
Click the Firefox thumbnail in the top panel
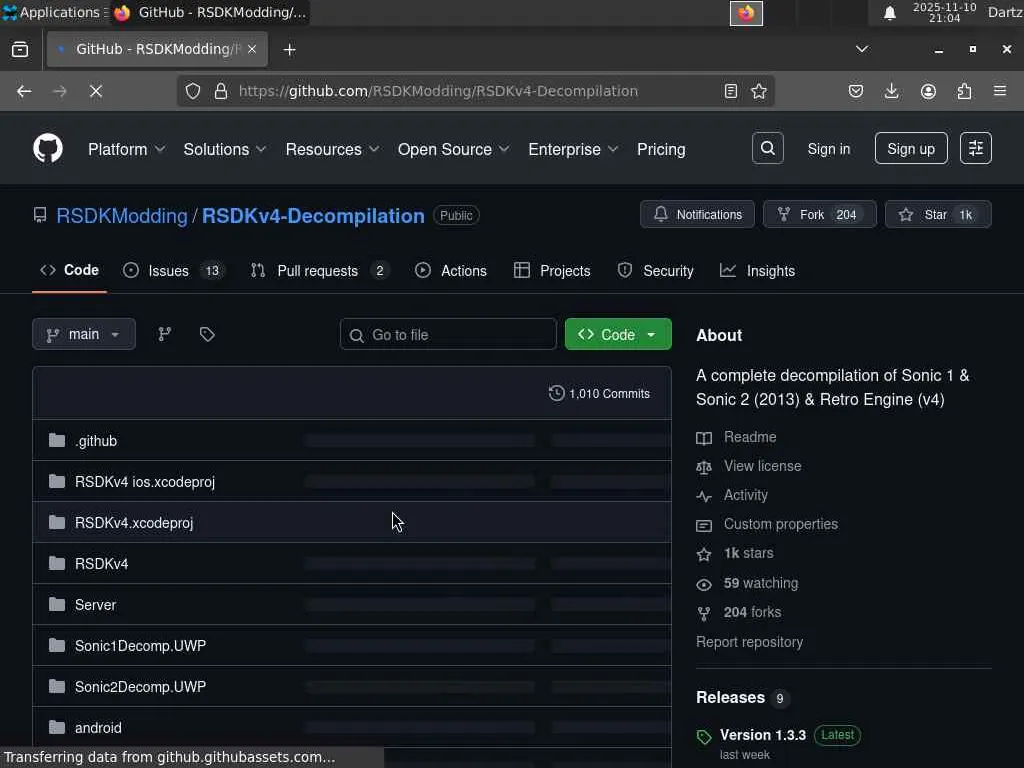pyautogui.click(x=746, y=13)
